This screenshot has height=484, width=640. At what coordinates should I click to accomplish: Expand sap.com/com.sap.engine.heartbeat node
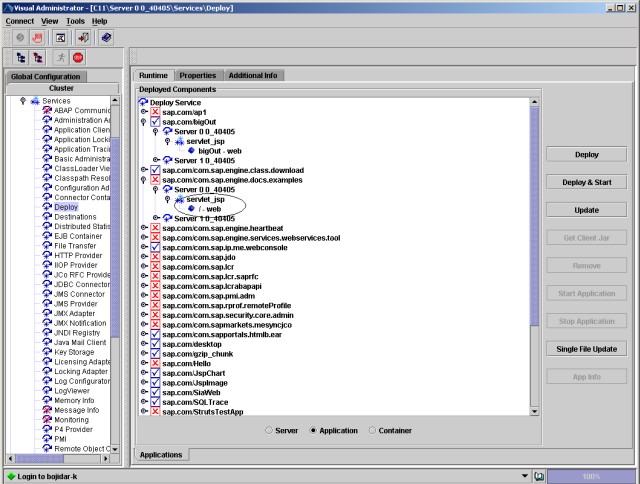coord(144,227)
